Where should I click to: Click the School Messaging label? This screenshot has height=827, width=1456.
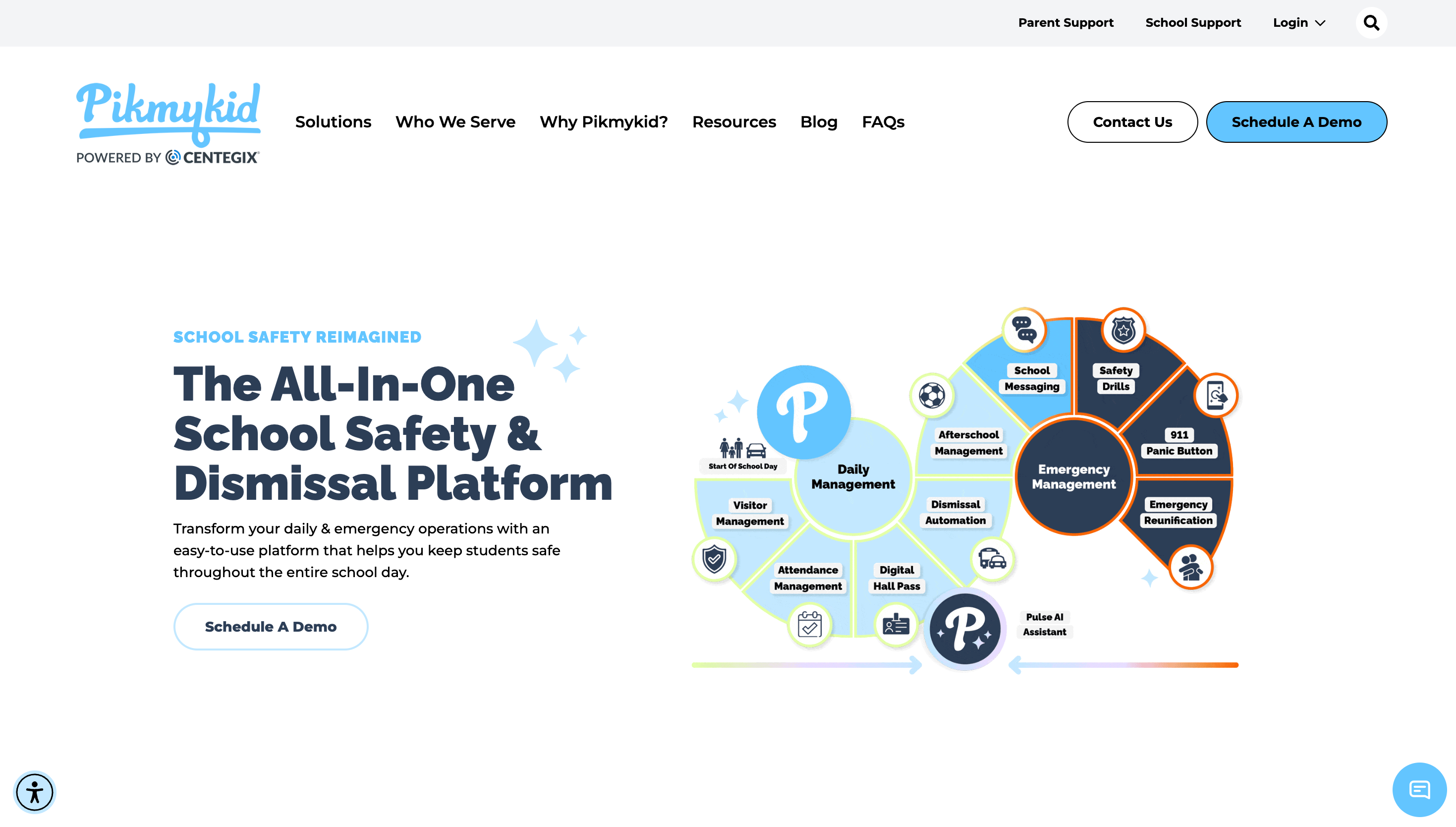pyautogui.click(x=1032, y=378)
